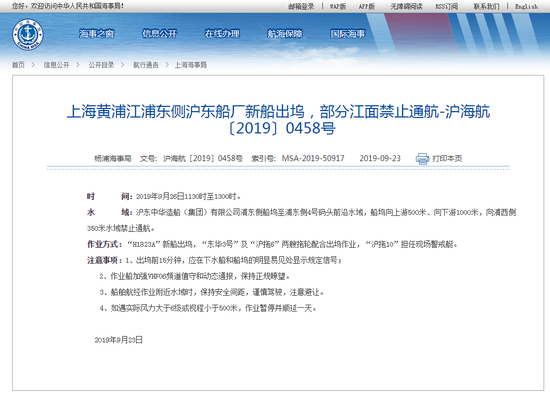Click the notice title heading
550x394 pixels.
[279, 120]
